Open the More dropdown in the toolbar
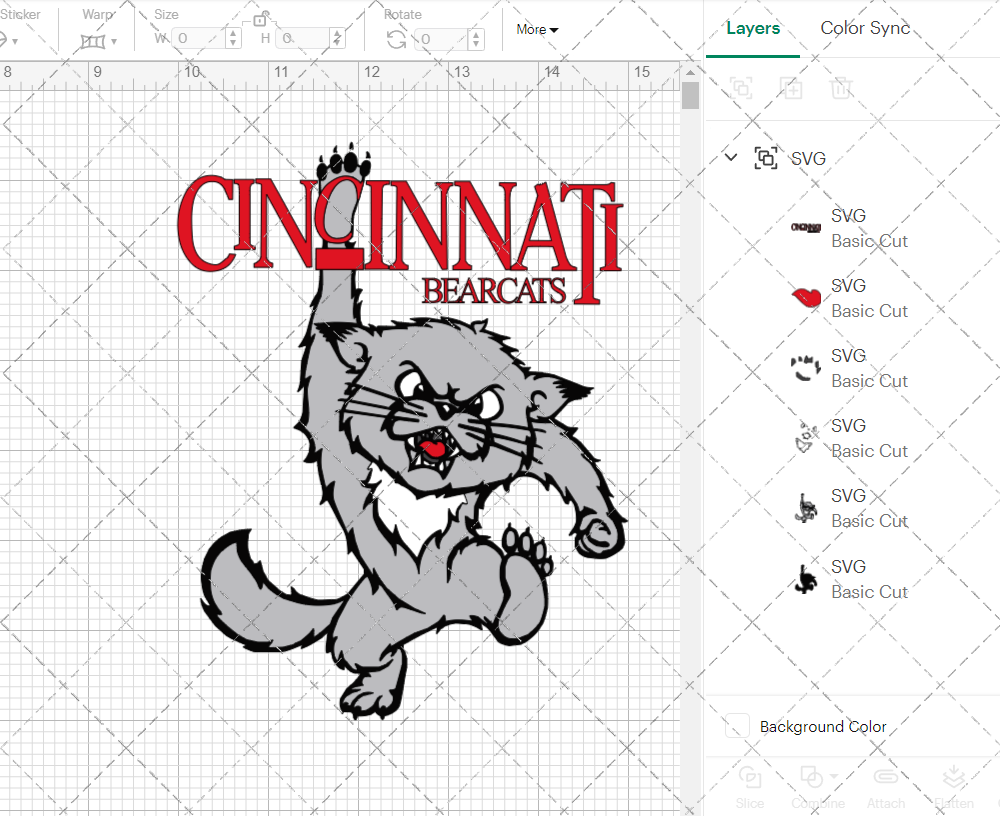Viewport: 1000px width, 816px height. pos(537,29)
